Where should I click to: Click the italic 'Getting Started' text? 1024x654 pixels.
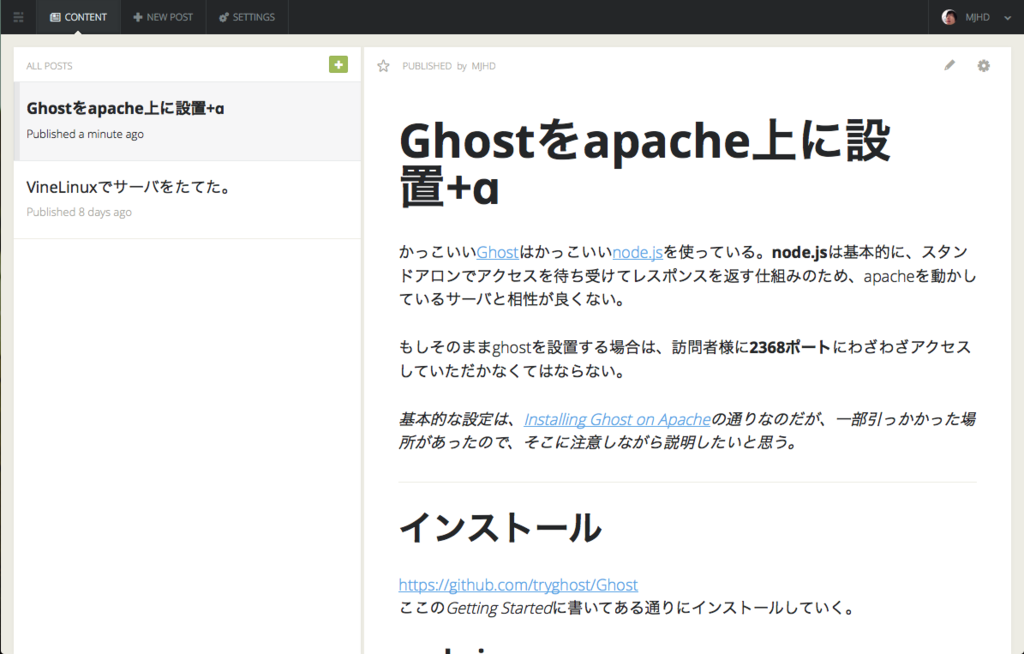(499, 608)
